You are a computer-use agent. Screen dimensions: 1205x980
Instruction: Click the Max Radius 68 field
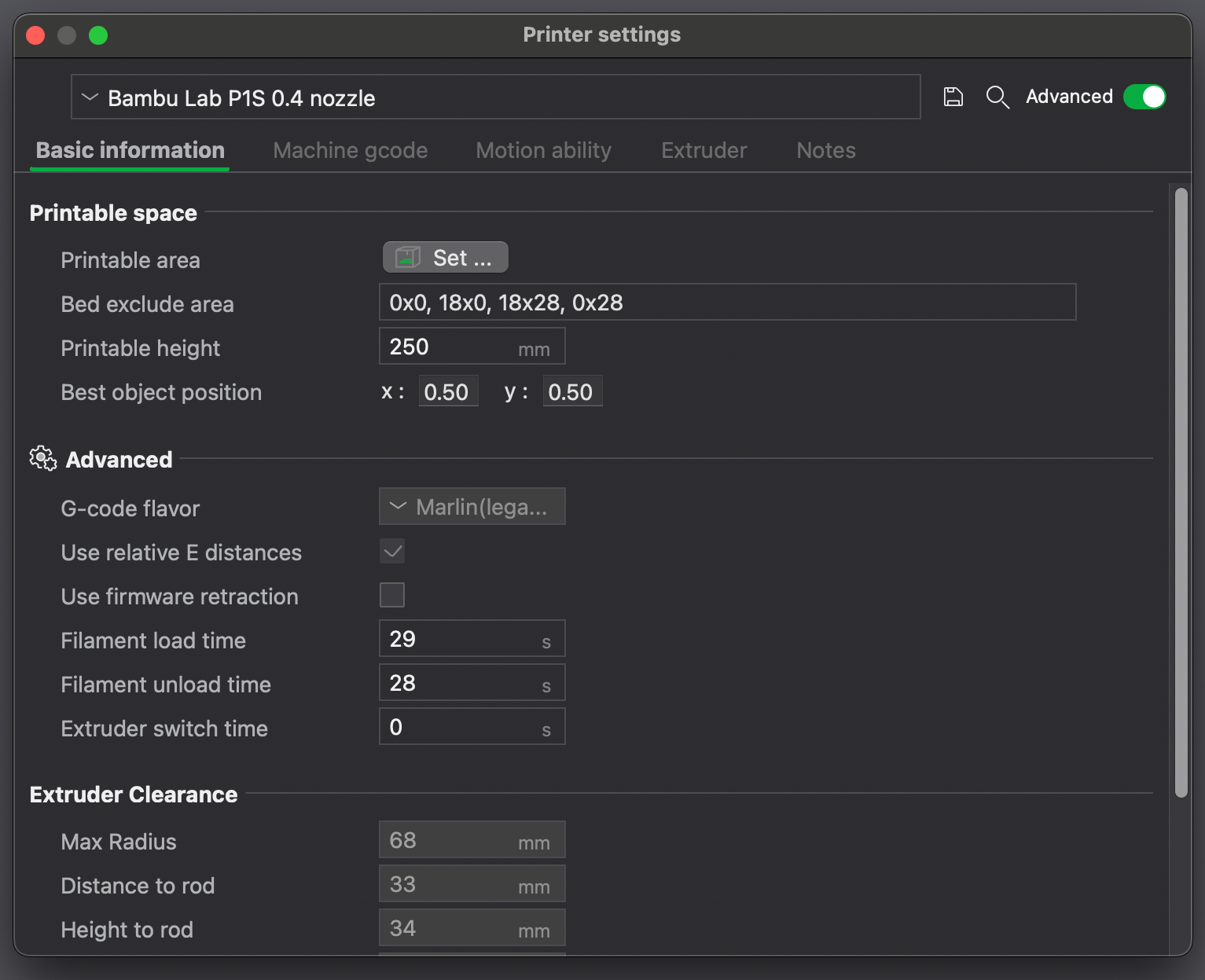pyautogui.click(x=472, y=839)
